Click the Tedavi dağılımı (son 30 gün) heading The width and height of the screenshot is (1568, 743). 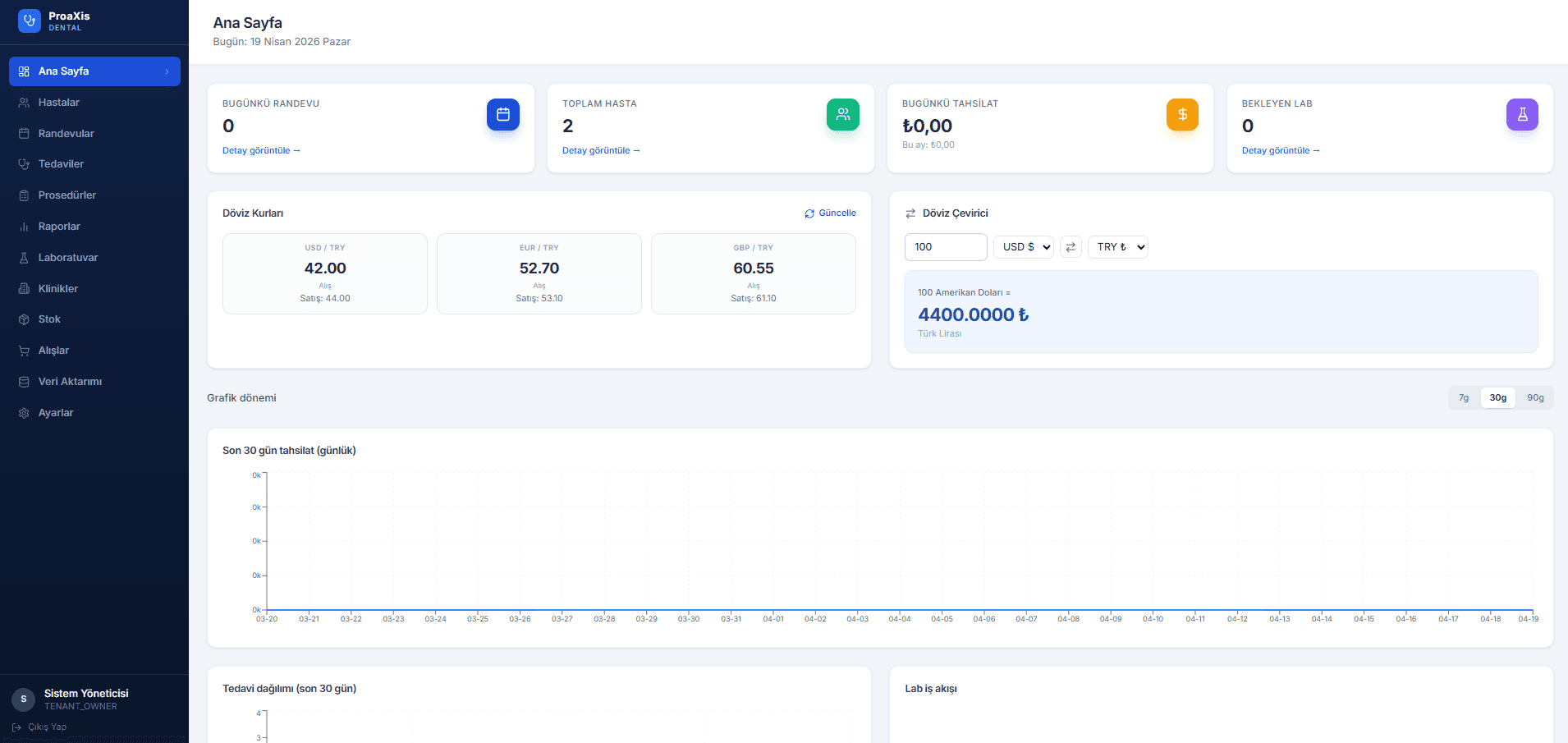pos(289,689)
